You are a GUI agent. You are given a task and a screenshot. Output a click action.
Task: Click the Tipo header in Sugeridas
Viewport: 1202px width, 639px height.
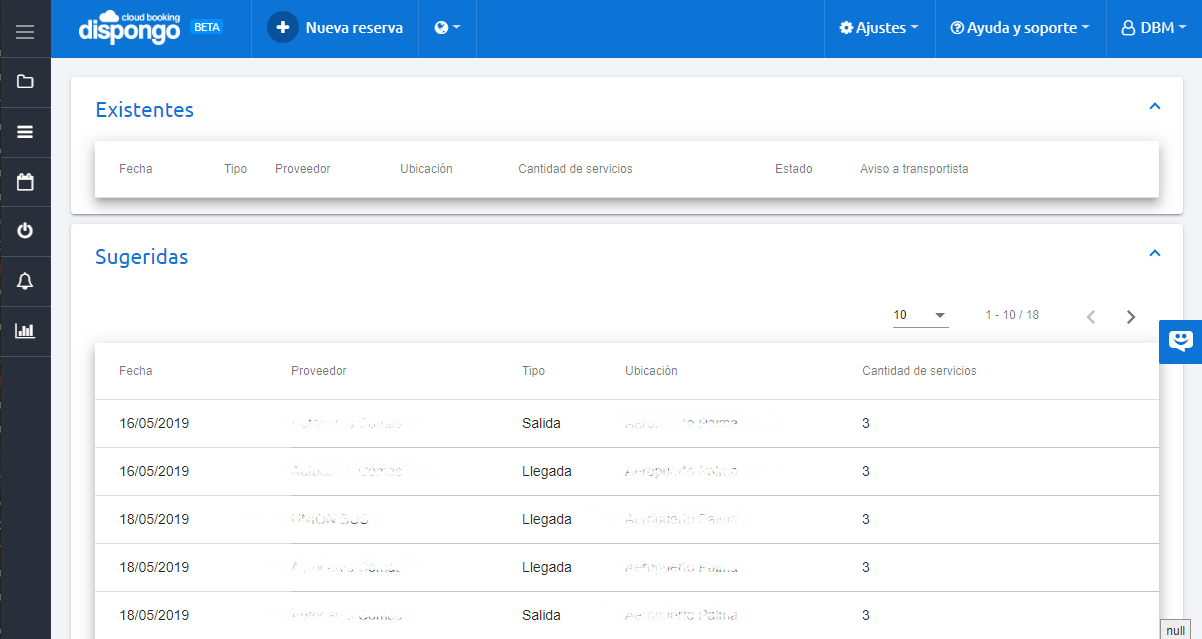(x=533, y=371)
